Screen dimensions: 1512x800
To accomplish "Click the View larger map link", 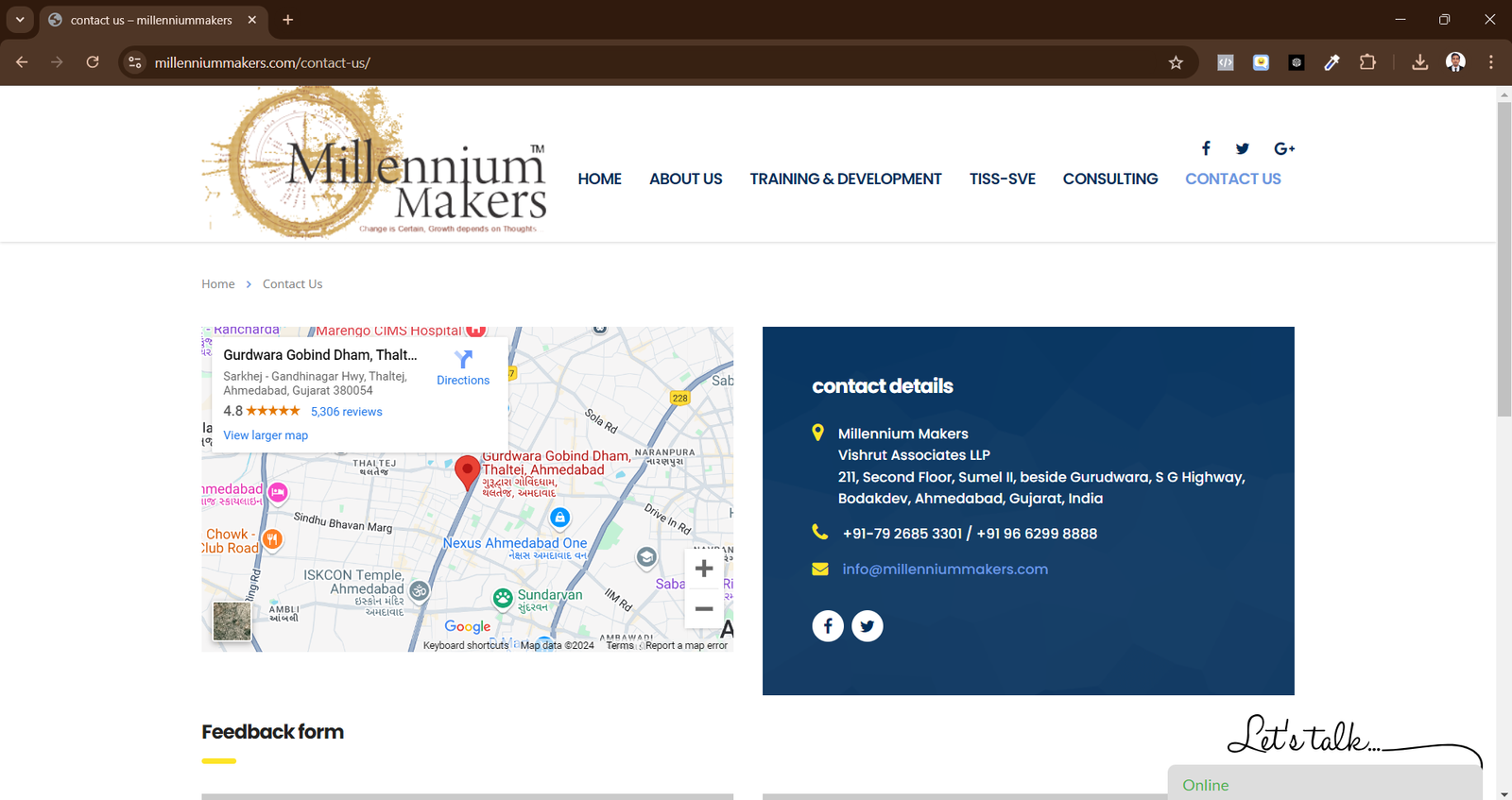I will pos(266,435).
